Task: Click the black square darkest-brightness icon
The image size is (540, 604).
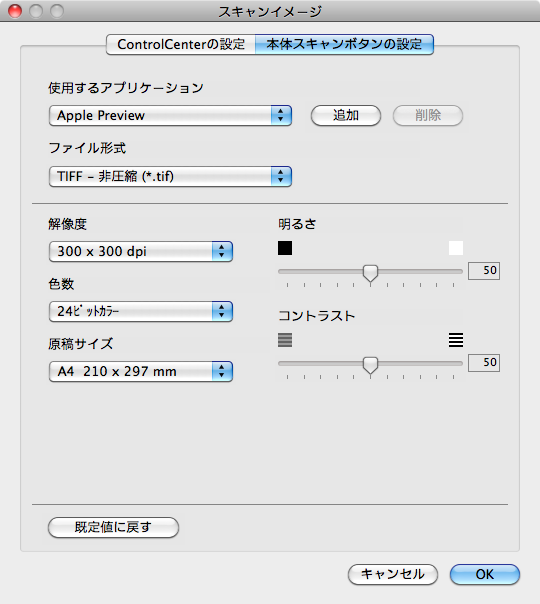Action: pyautogui.click(x=285, y=248)
